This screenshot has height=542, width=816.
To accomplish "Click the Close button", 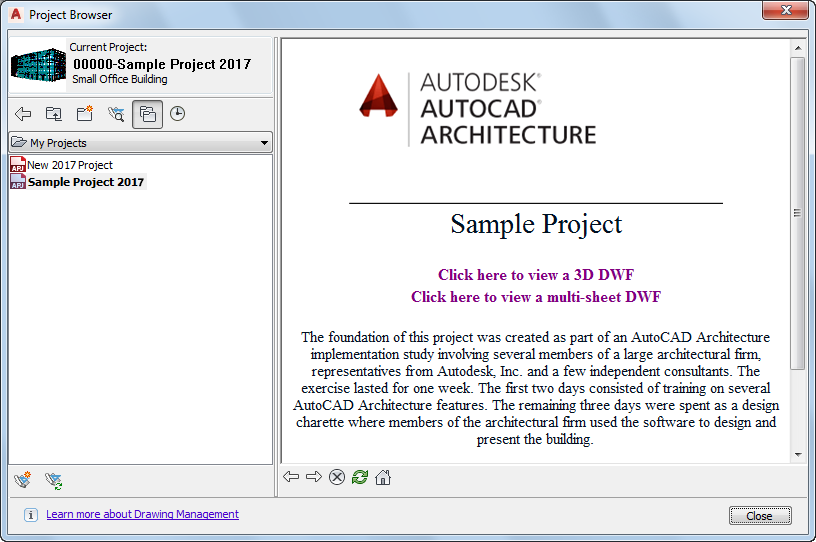I will coord(760,515).
